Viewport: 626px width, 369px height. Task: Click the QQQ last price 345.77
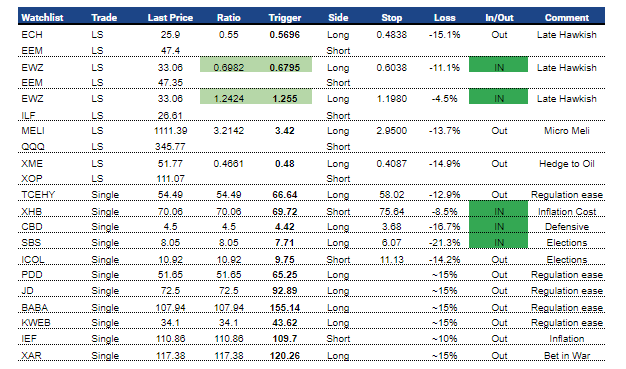[170, 147]
